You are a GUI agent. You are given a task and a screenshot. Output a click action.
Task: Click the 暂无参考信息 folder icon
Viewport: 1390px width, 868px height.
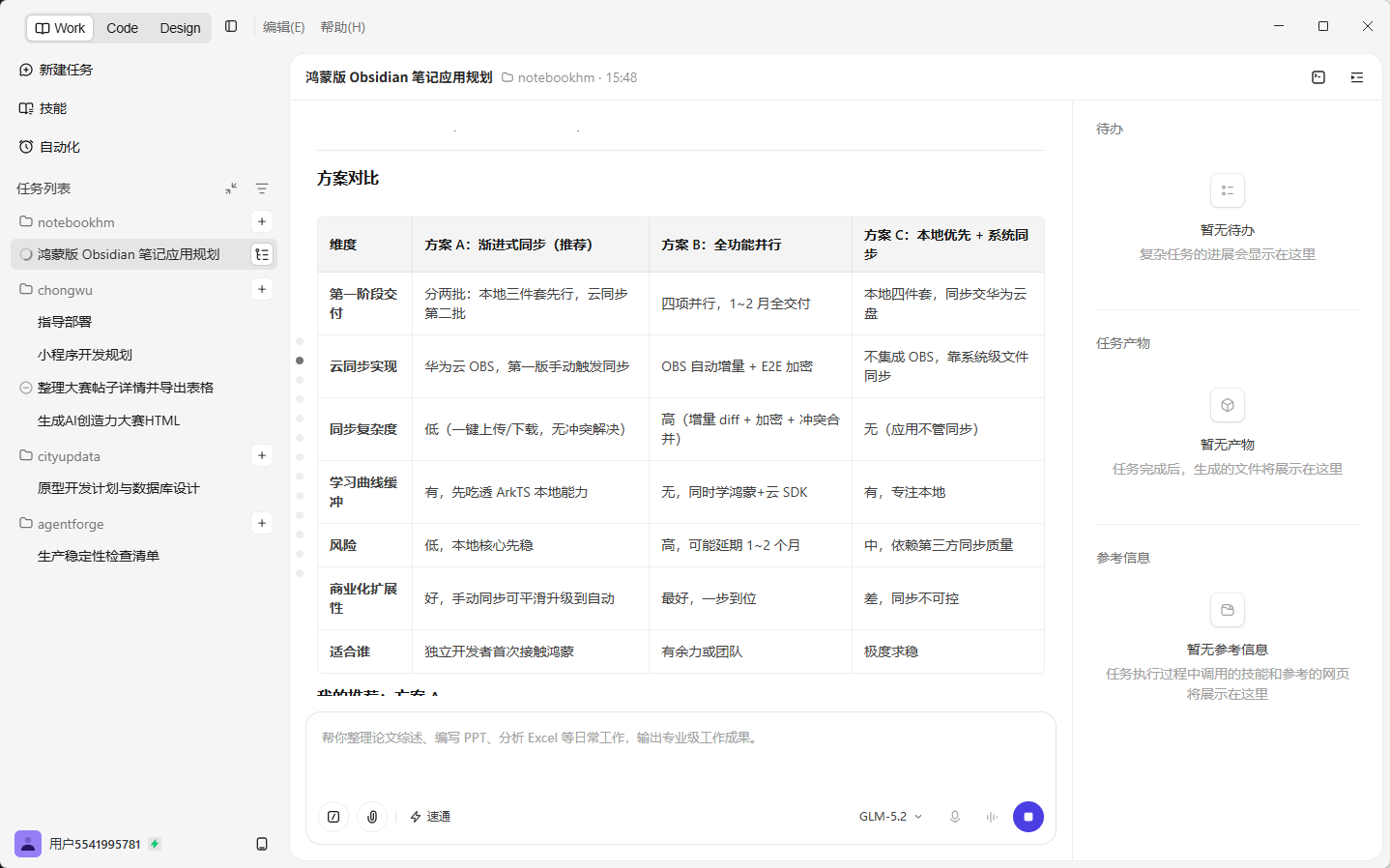[1228, 610]
